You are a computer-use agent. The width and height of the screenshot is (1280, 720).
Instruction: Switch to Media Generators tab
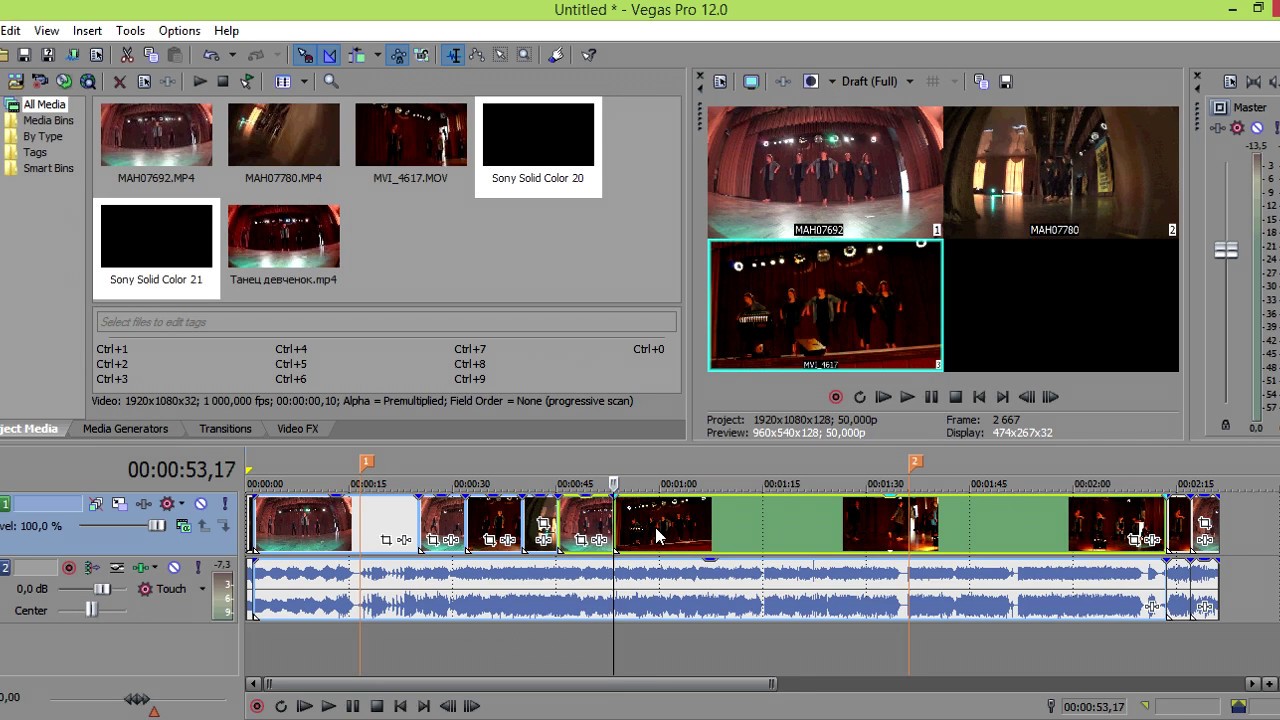(125, 428)
